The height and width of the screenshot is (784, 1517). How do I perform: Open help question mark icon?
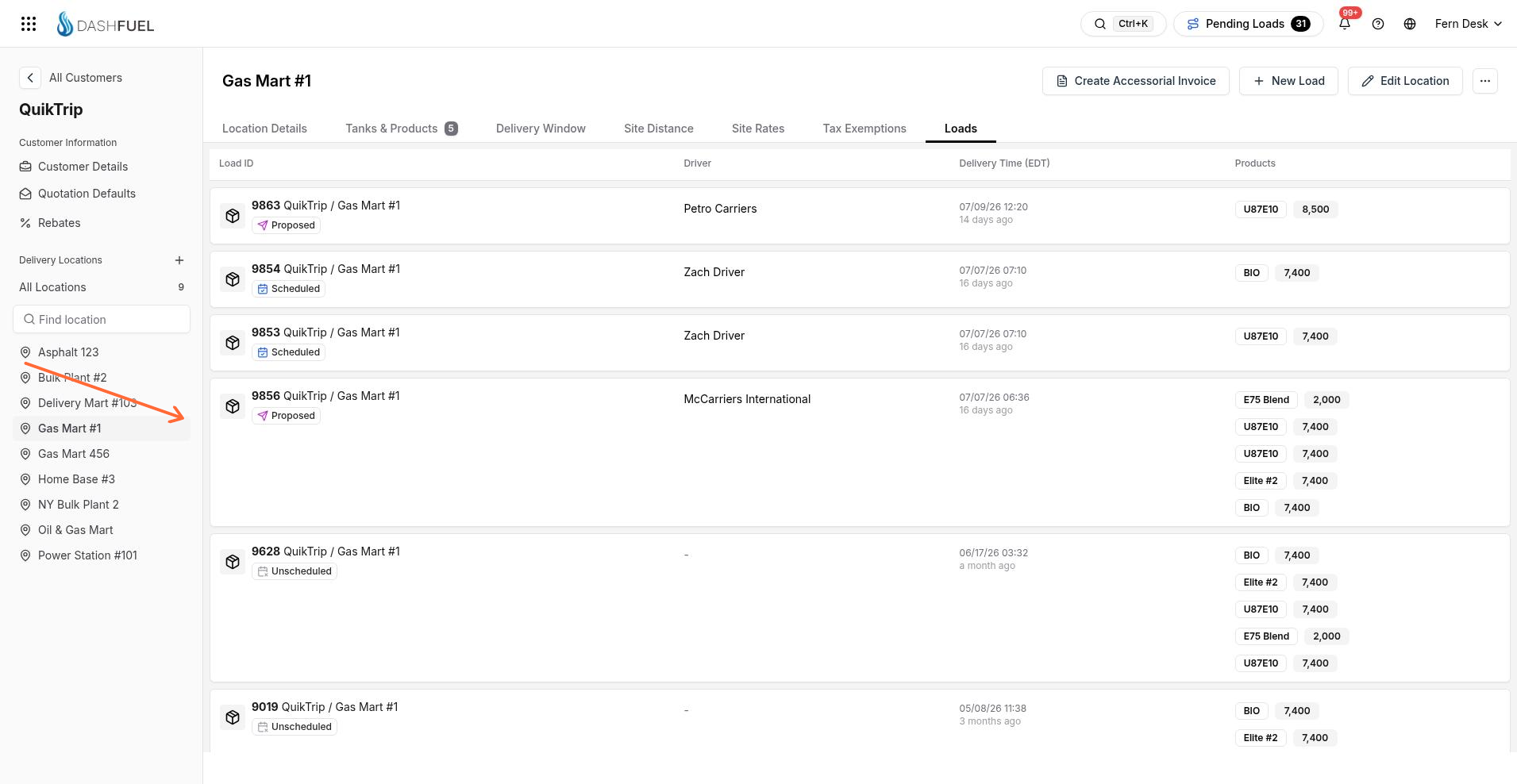click(x=1378, y=24)
